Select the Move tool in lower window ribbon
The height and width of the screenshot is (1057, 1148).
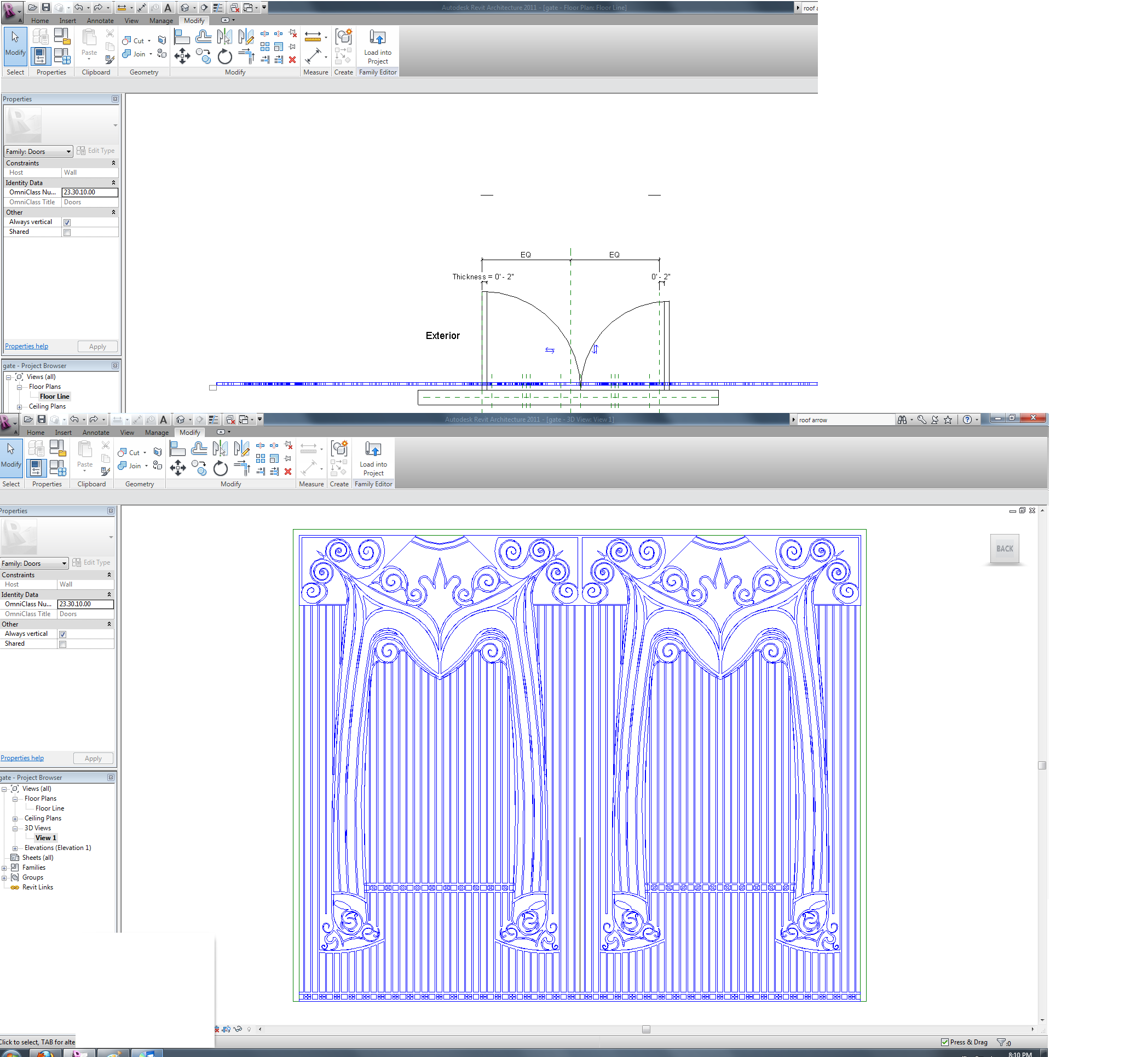178,468
